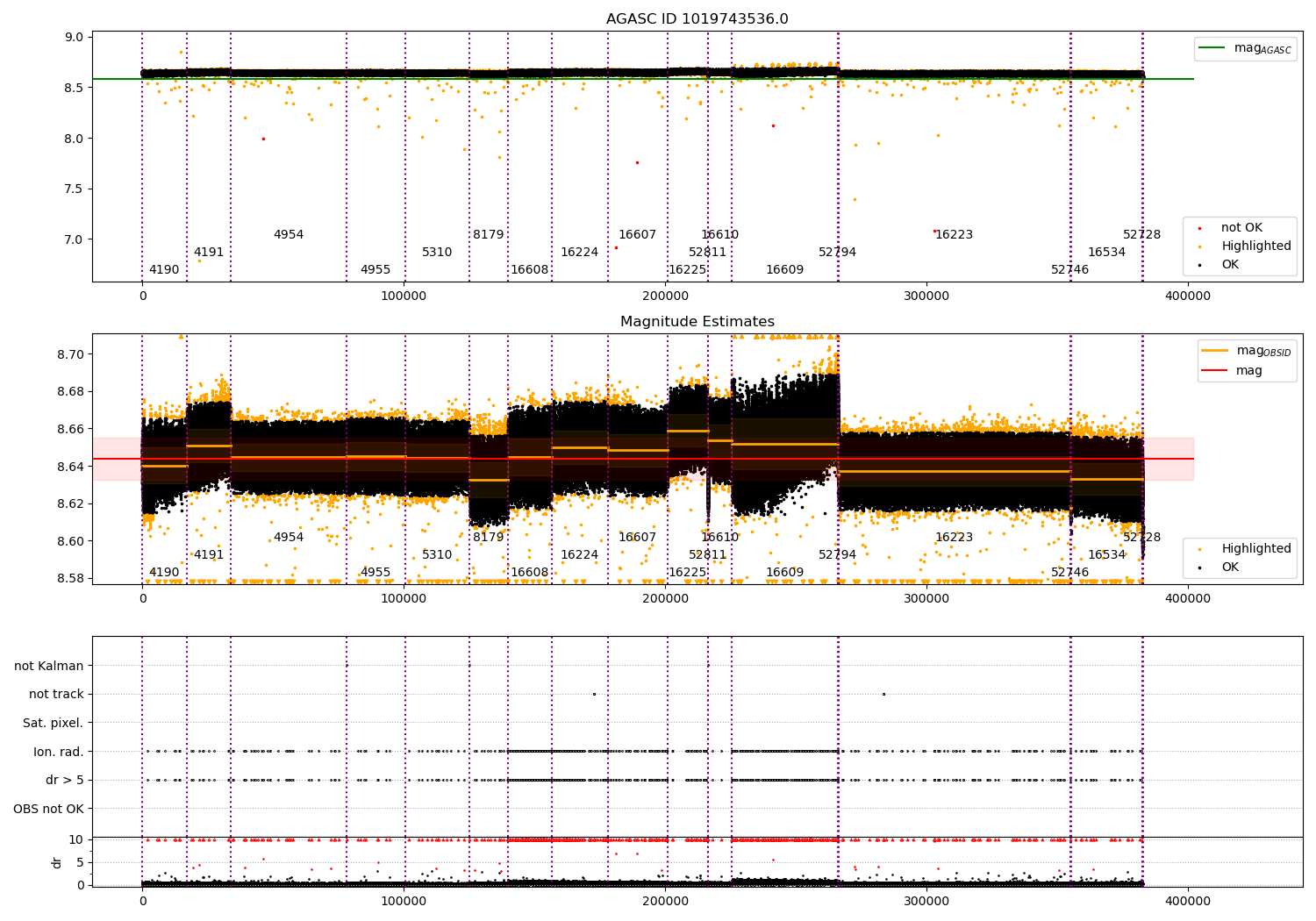Click obsid label 16534 in top plot
Screen dimensions: 1316x921
click(x=1107, y=252)
